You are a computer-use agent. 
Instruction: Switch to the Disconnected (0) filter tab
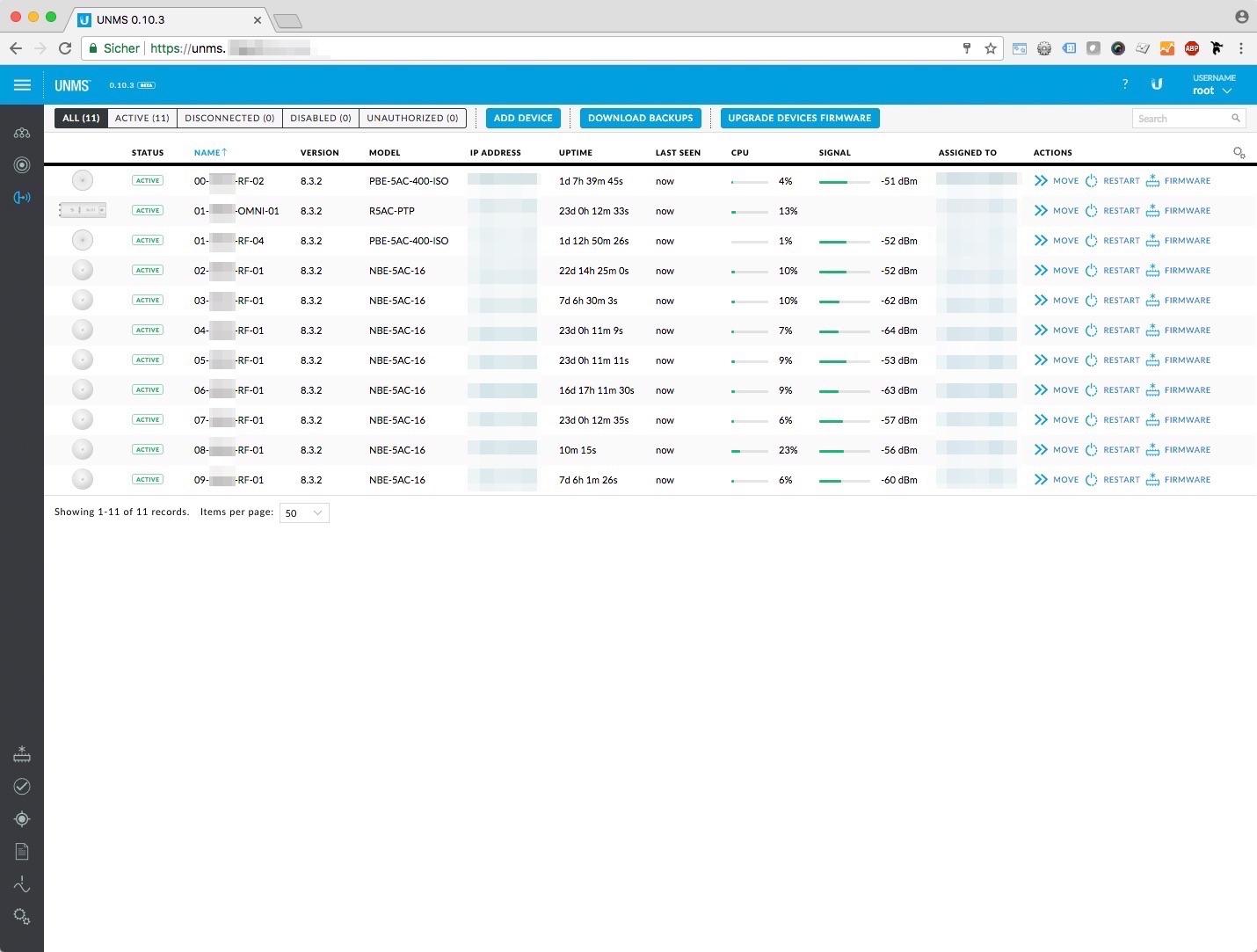(x=229, y=118)
